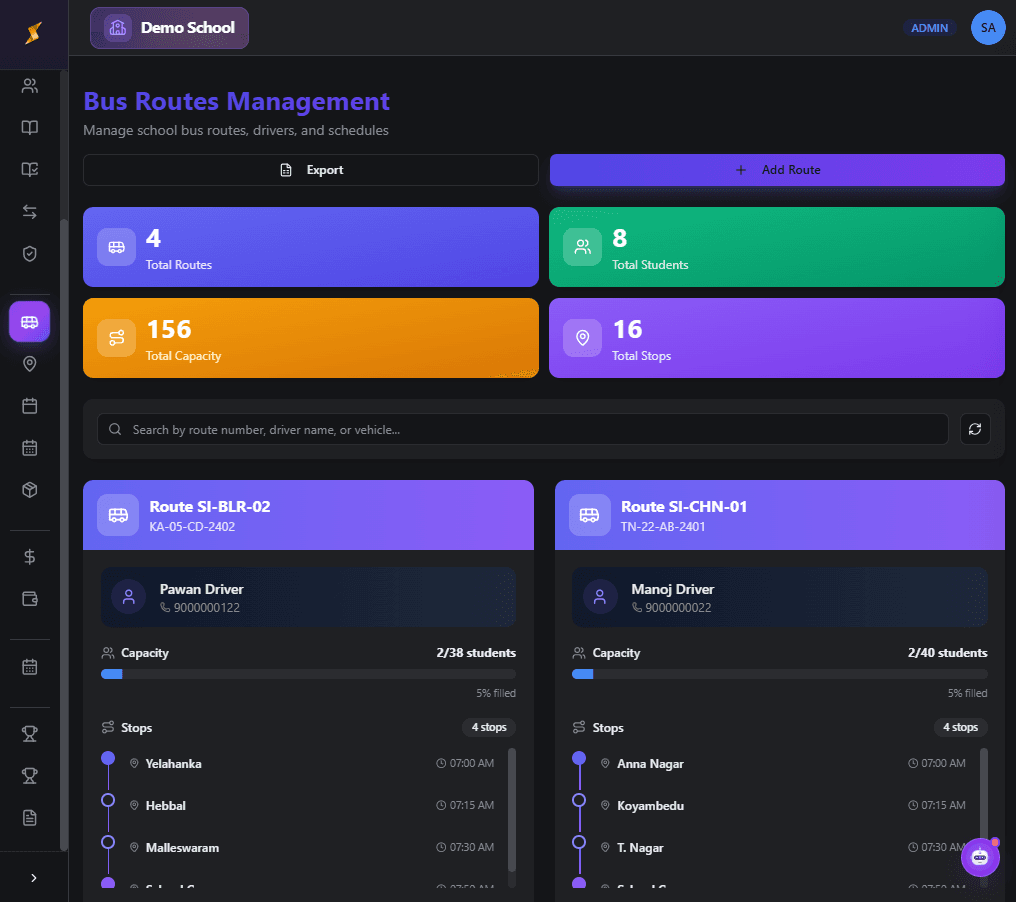Click the Total Students stat card

coord(777,247)
